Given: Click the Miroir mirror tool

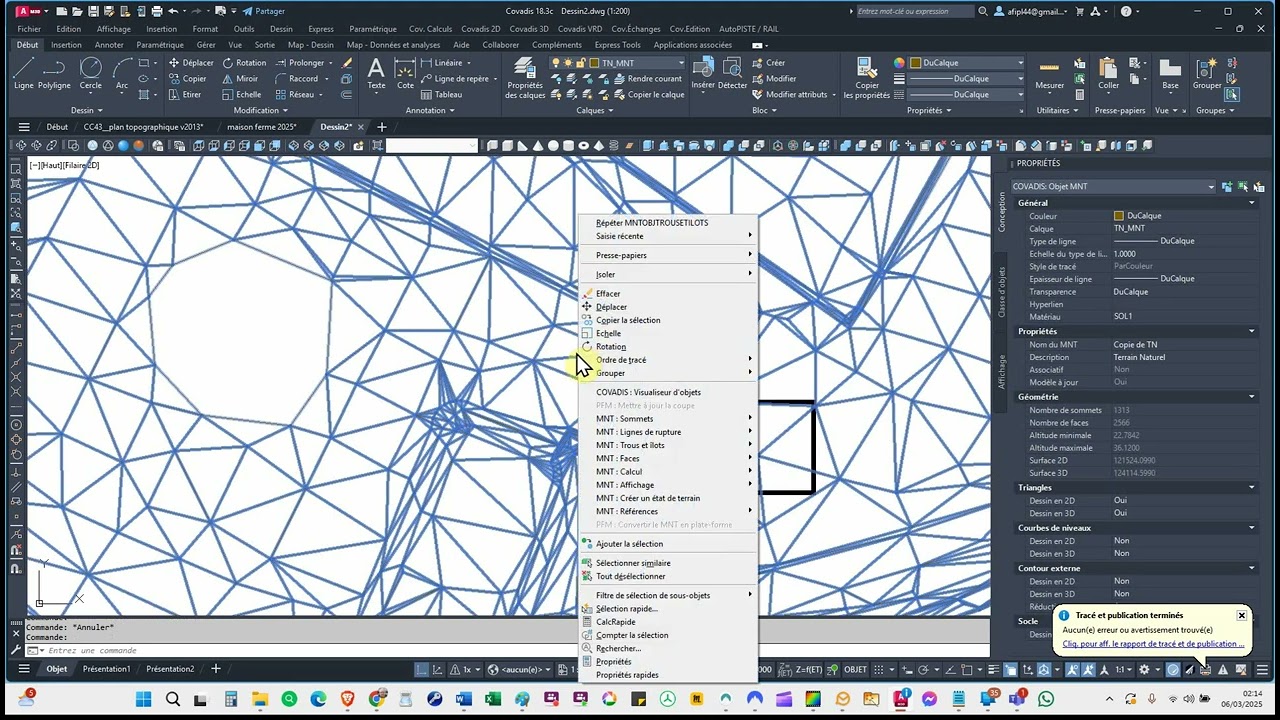Looking at the screenshot, I should point(240,79).
